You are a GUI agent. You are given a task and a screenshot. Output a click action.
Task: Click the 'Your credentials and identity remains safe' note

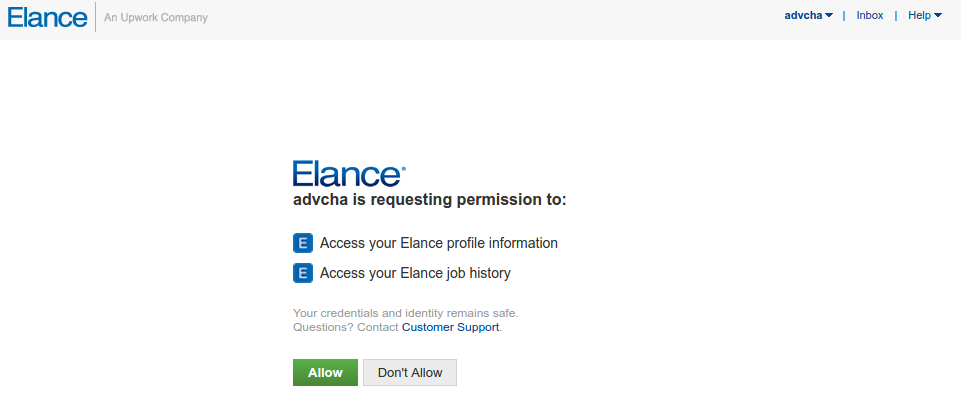click(405, 313)
